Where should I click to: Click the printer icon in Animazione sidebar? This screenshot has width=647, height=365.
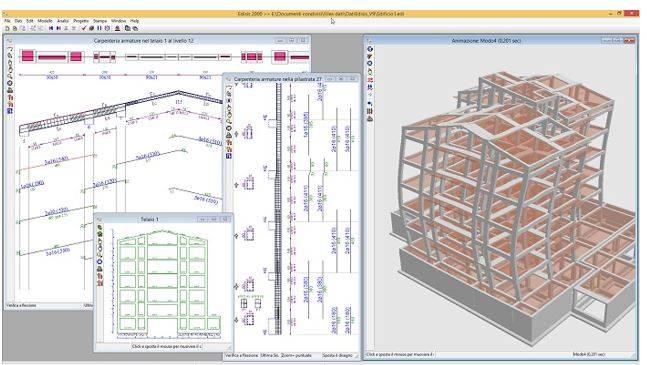coord(370,119)
